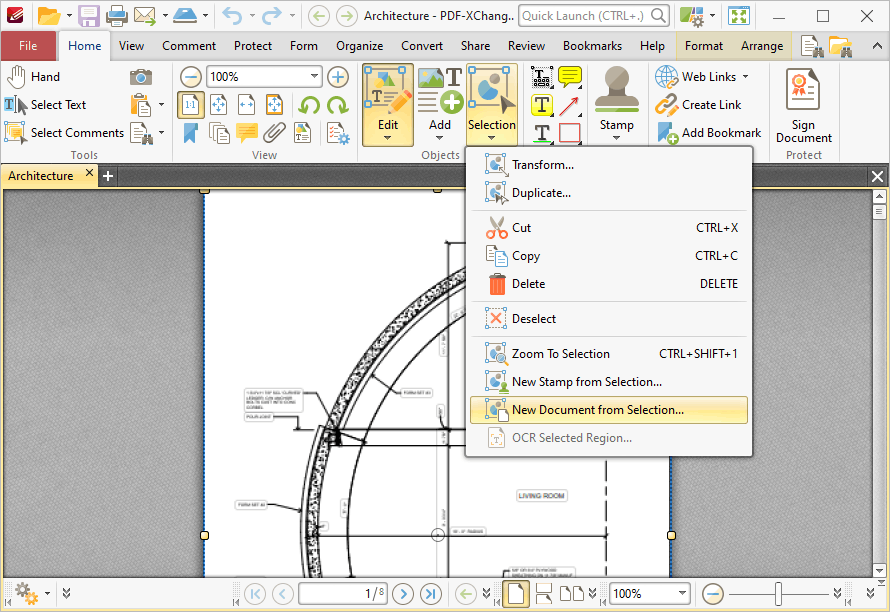The height and width of the screenshot is (612, 890).
Task: Select Zoom To Selection
Action: [x=608, y=354]
